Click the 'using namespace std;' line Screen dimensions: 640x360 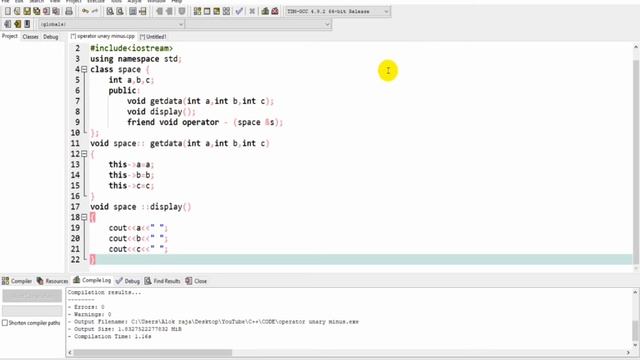(x=136, y=59)
